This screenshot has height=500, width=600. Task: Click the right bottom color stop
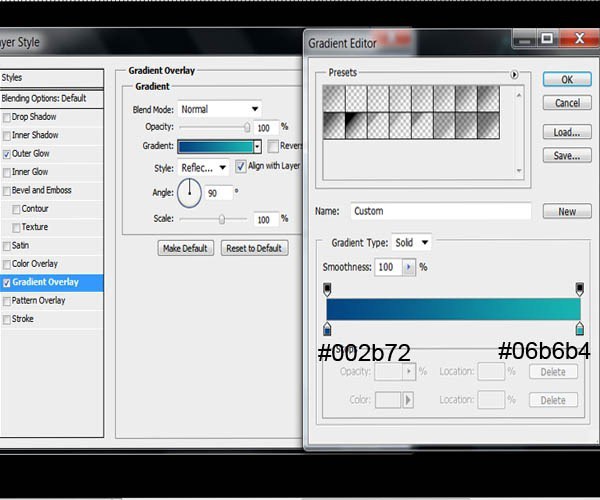[579, 329]
